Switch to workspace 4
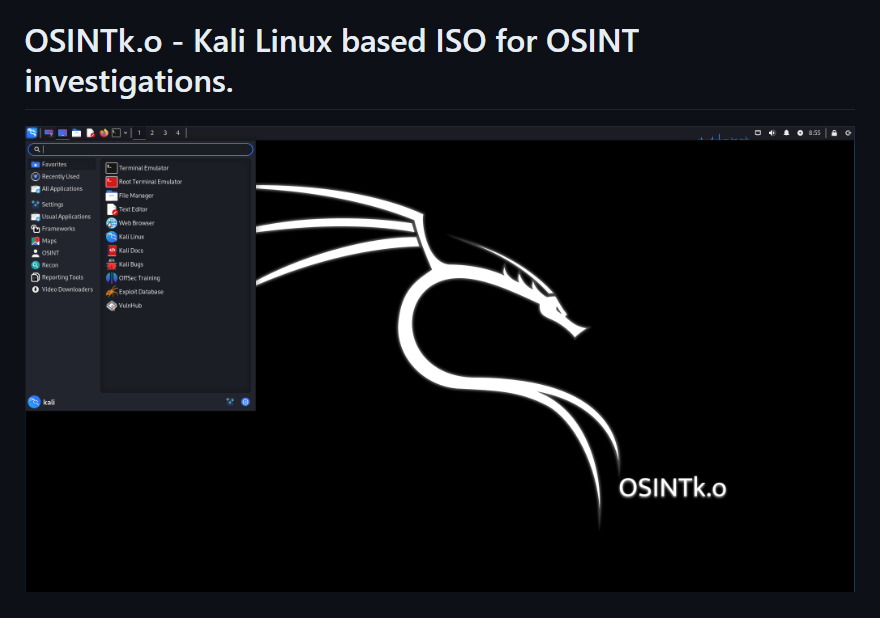 [x=178, y=133]
